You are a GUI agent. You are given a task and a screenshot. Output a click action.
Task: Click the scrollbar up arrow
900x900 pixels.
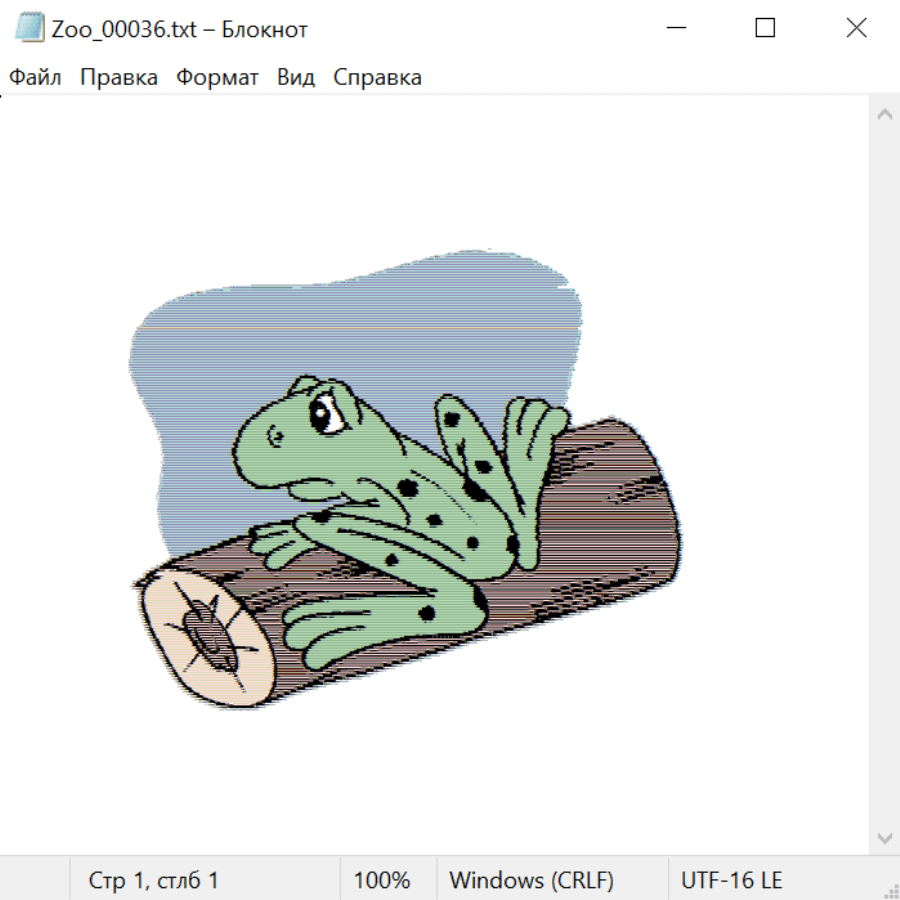[884, 115]
